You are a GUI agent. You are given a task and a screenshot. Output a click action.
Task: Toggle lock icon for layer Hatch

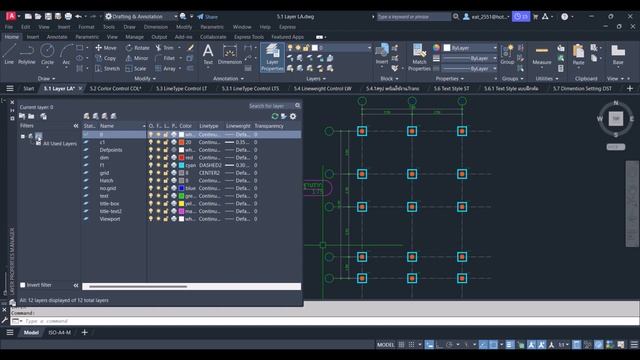(x=166, y=180)
